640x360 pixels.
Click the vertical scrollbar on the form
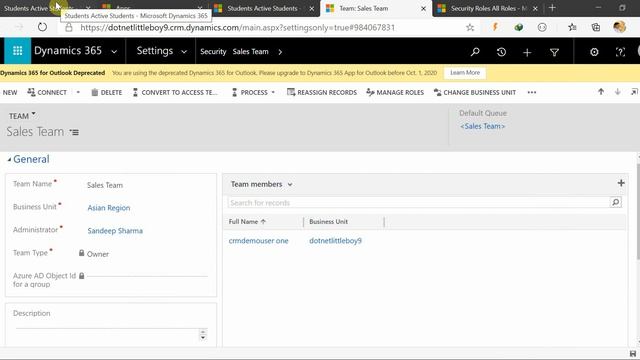638,211
